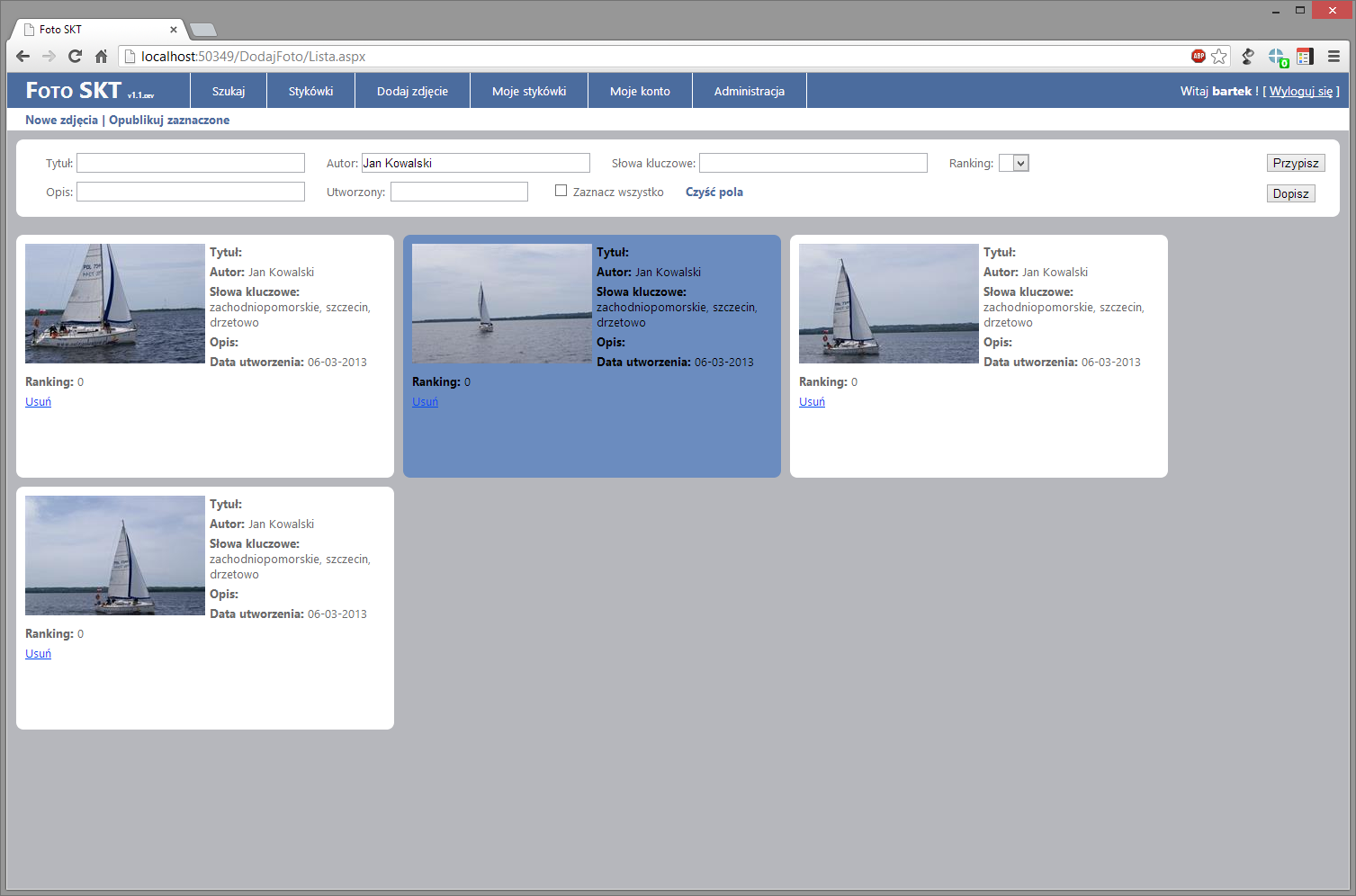The width and height of the screenshot is (1356, 896).
Task: Go to Administracja section
Action: coord(749,91)
